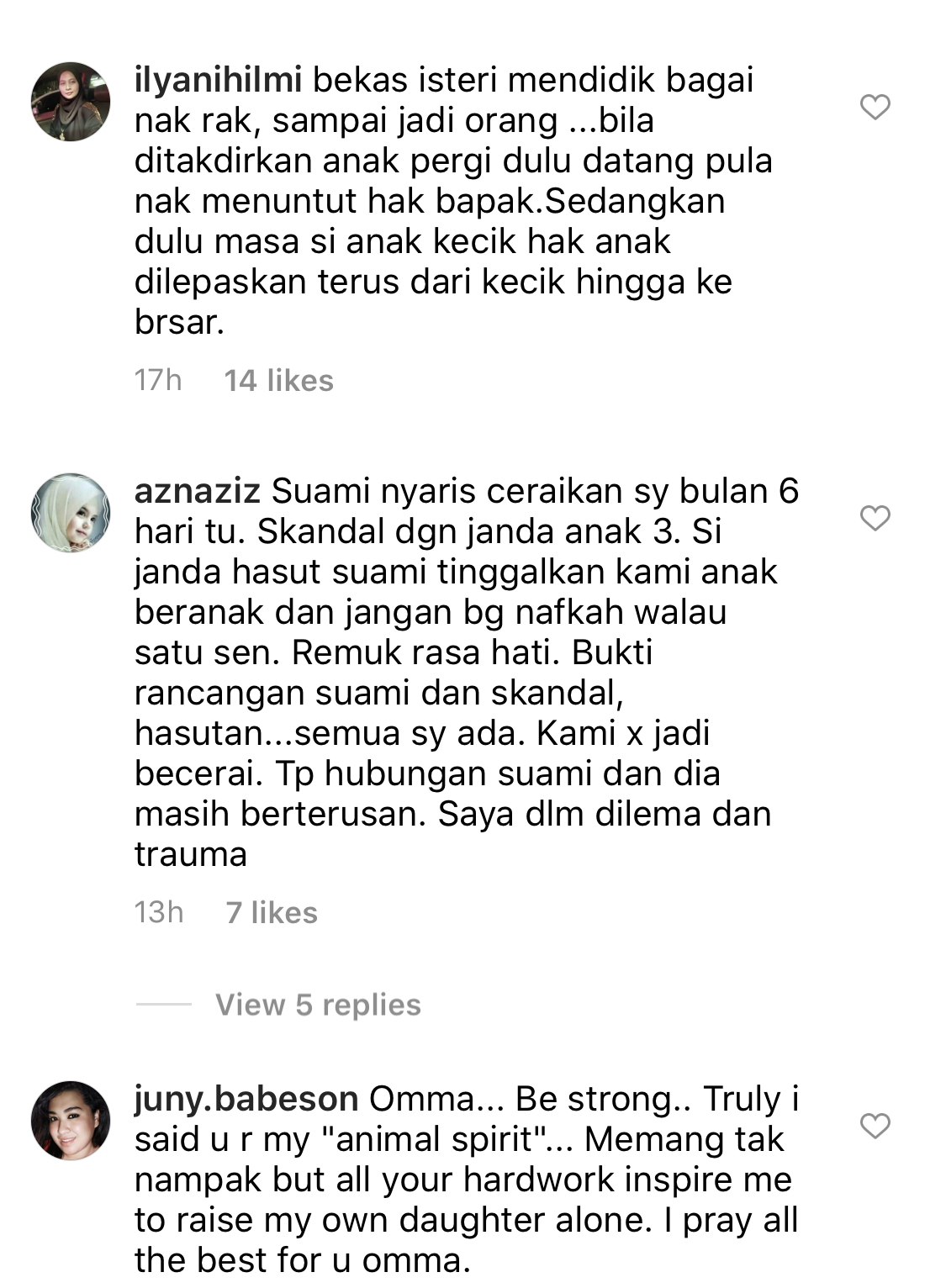Open ilyanihilmi username link

point(219,81)
